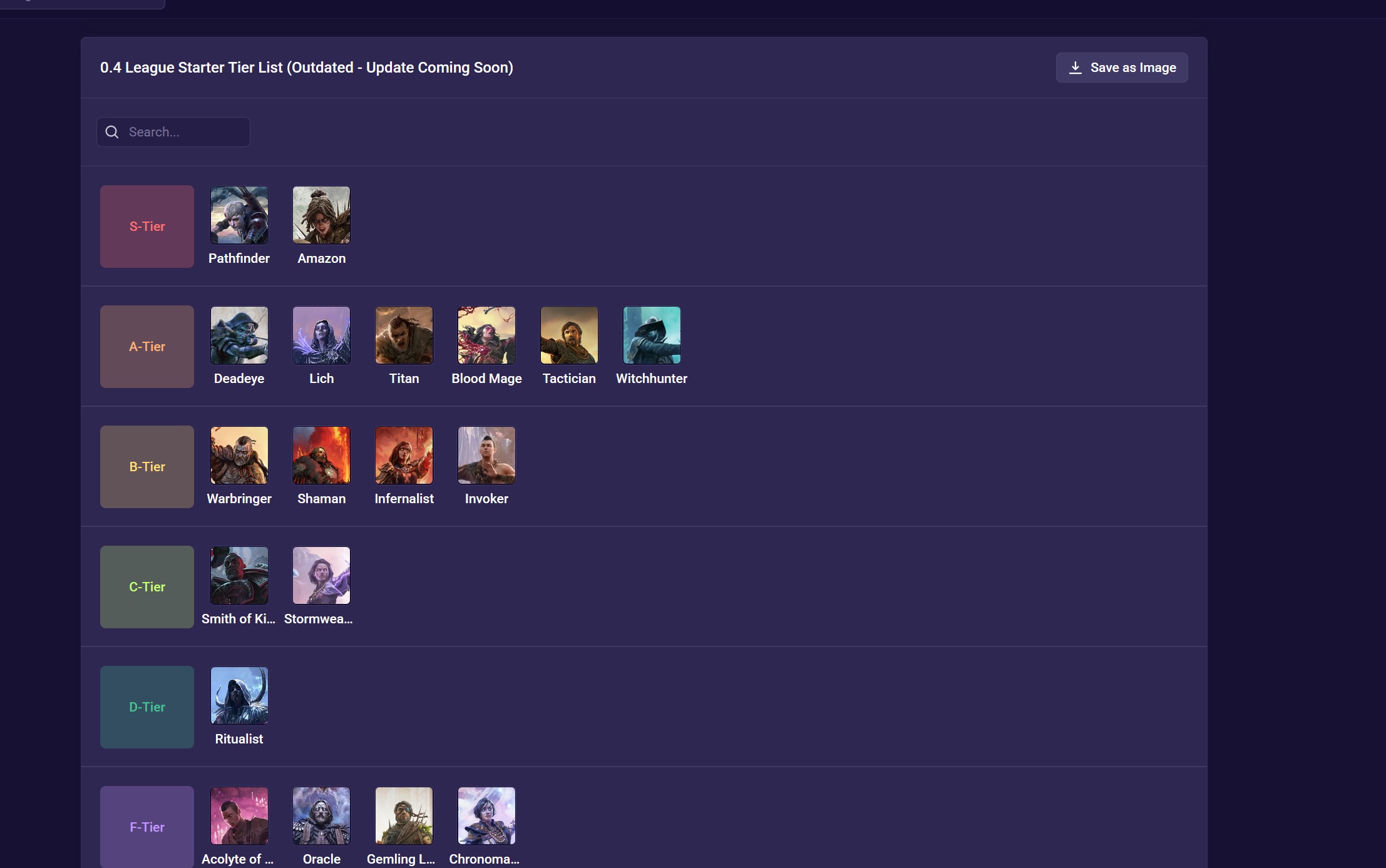The height and width of the screenshot is (868, 1386).
Task: Click the download arrow icon
Action: point(1075,68)
